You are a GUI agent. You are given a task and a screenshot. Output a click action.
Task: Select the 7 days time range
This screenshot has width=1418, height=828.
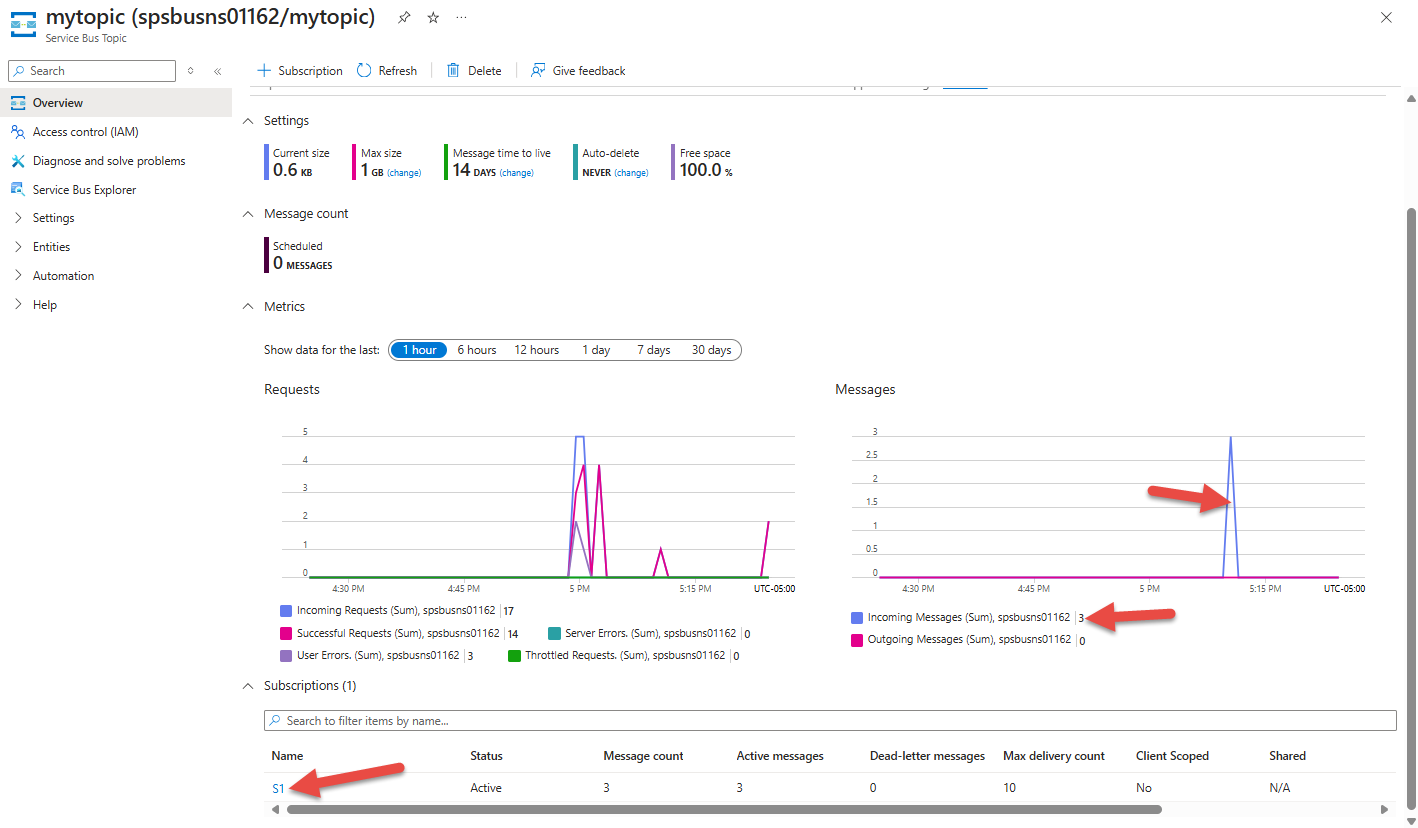pyautogui.click(x=654, y=350)
